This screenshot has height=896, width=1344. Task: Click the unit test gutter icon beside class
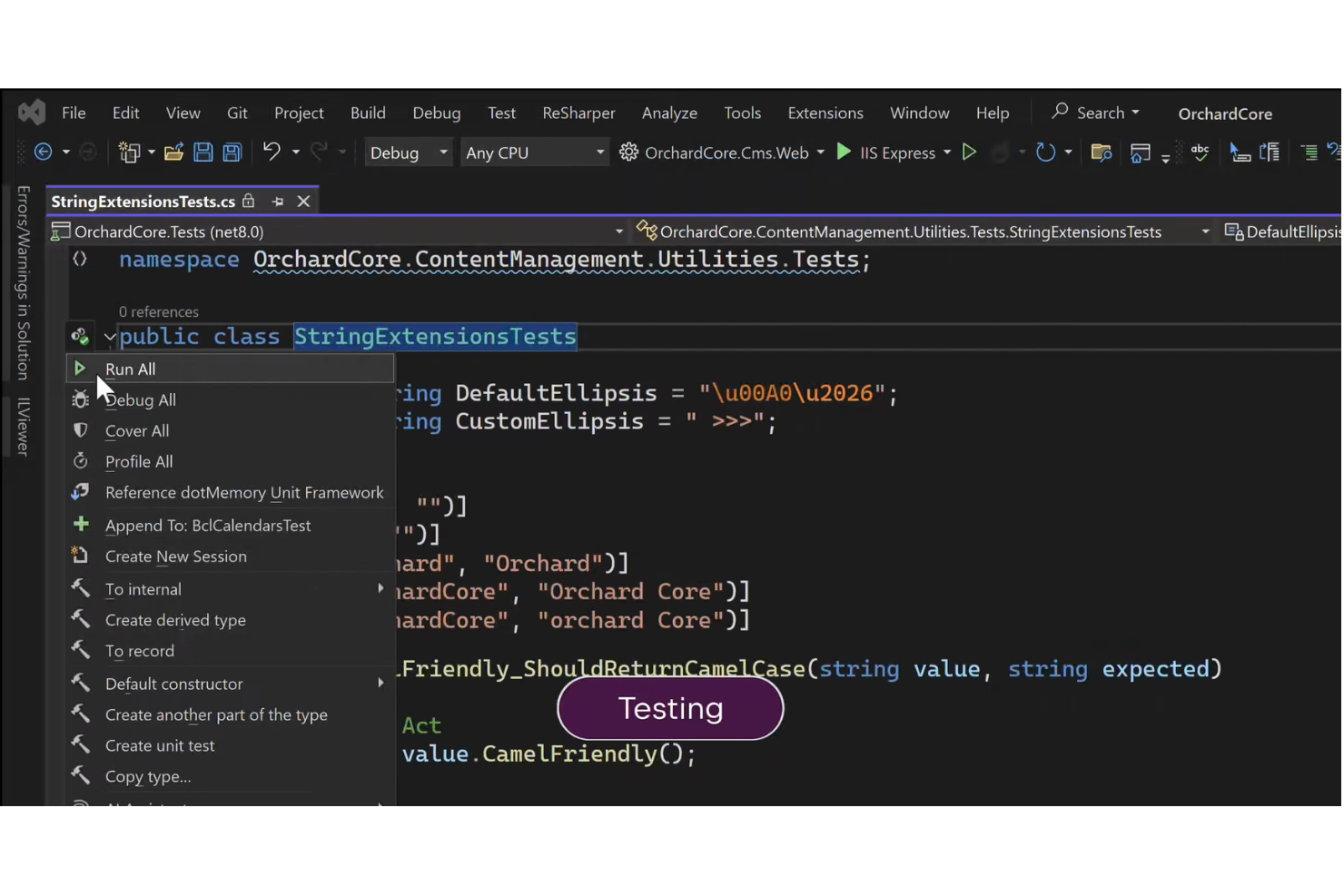(80, 337)
